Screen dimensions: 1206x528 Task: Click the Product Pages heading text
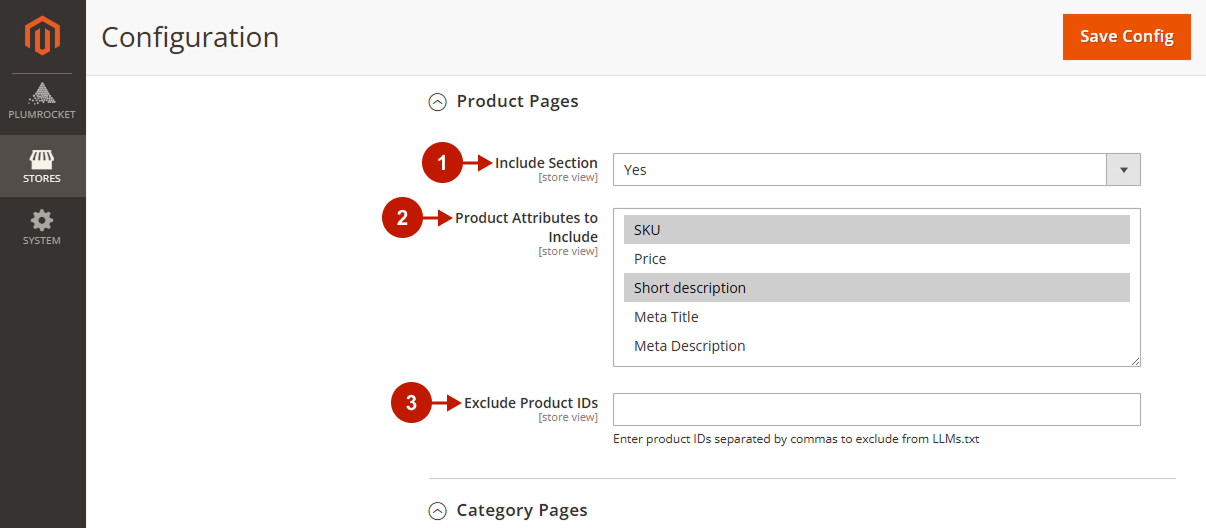(517, 101)
